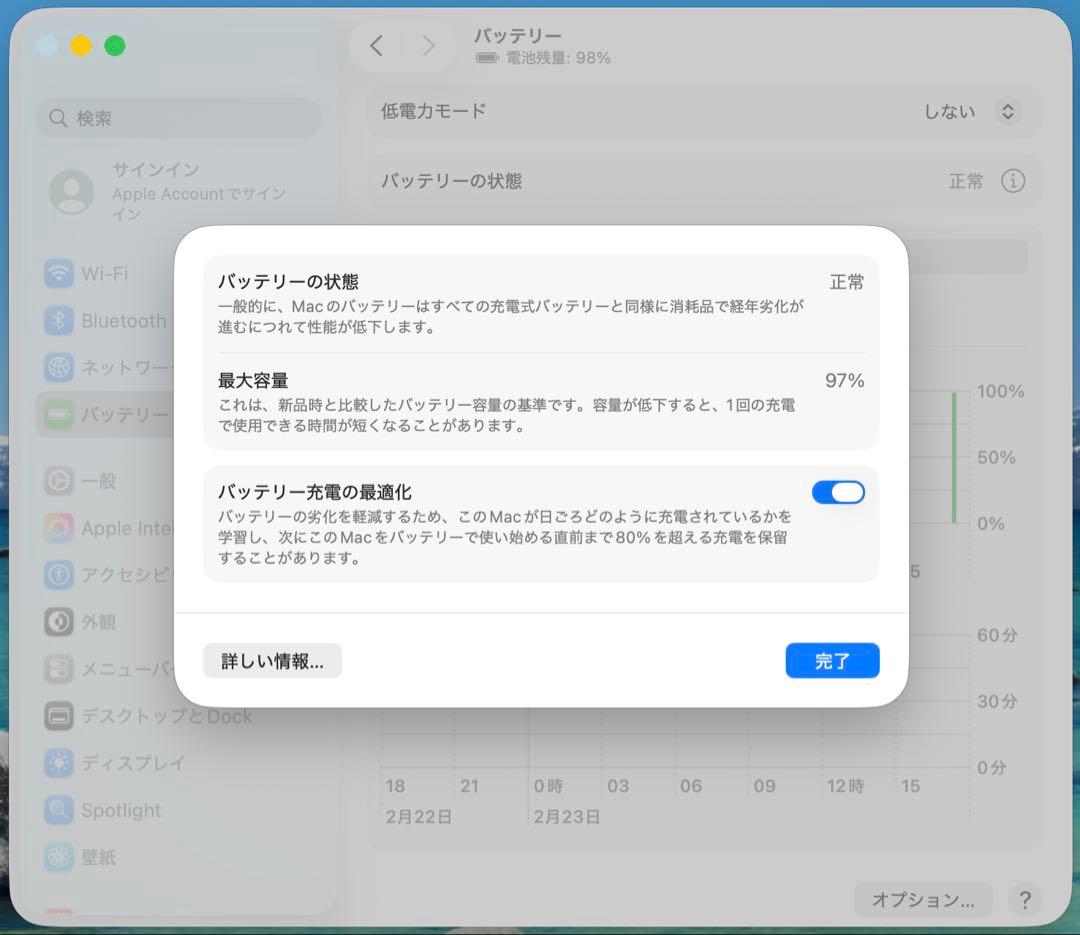The image size is (1080, 935).
Task: Select the Spotlight sidebar icon
Action: click(60, 810)
